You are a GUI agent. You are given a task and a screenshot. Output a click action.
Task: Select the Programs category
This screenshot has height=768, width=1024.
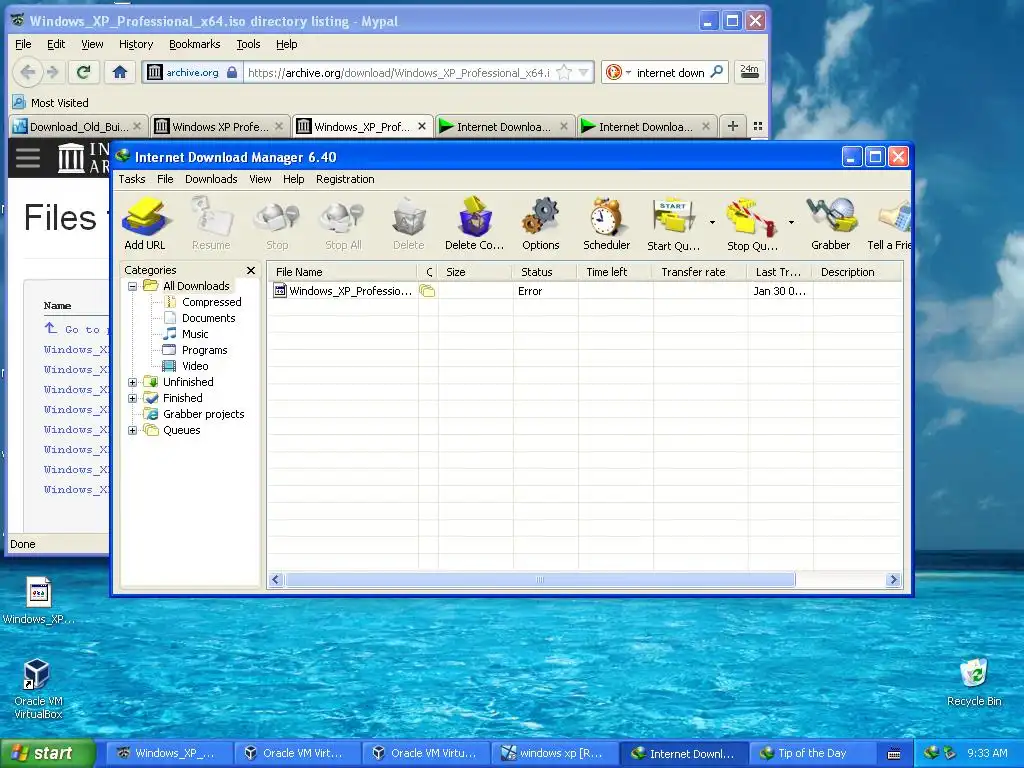point(204,350)
